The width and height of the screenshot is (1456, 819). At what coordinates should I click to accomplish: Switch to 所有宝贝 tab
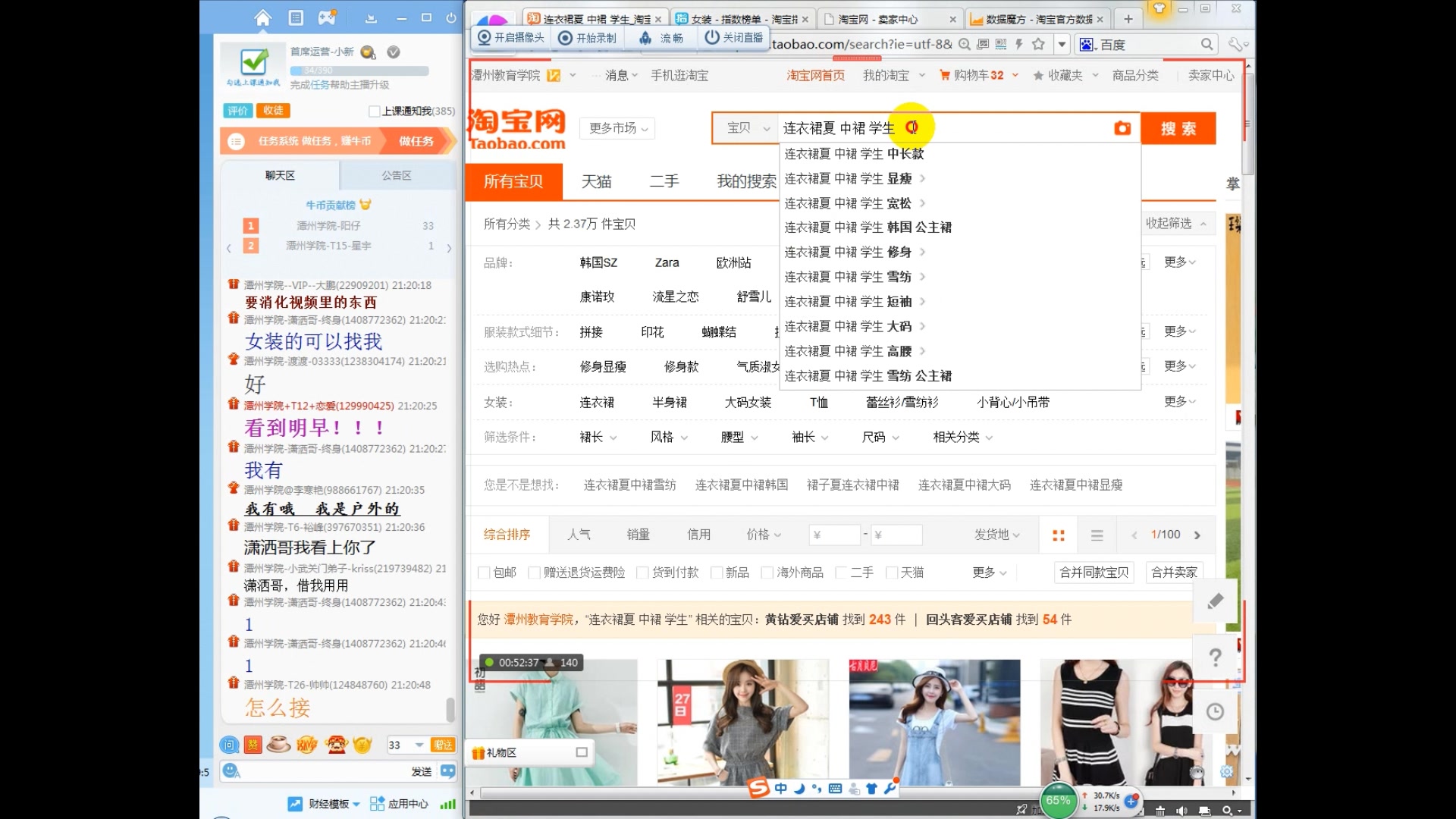513,182
